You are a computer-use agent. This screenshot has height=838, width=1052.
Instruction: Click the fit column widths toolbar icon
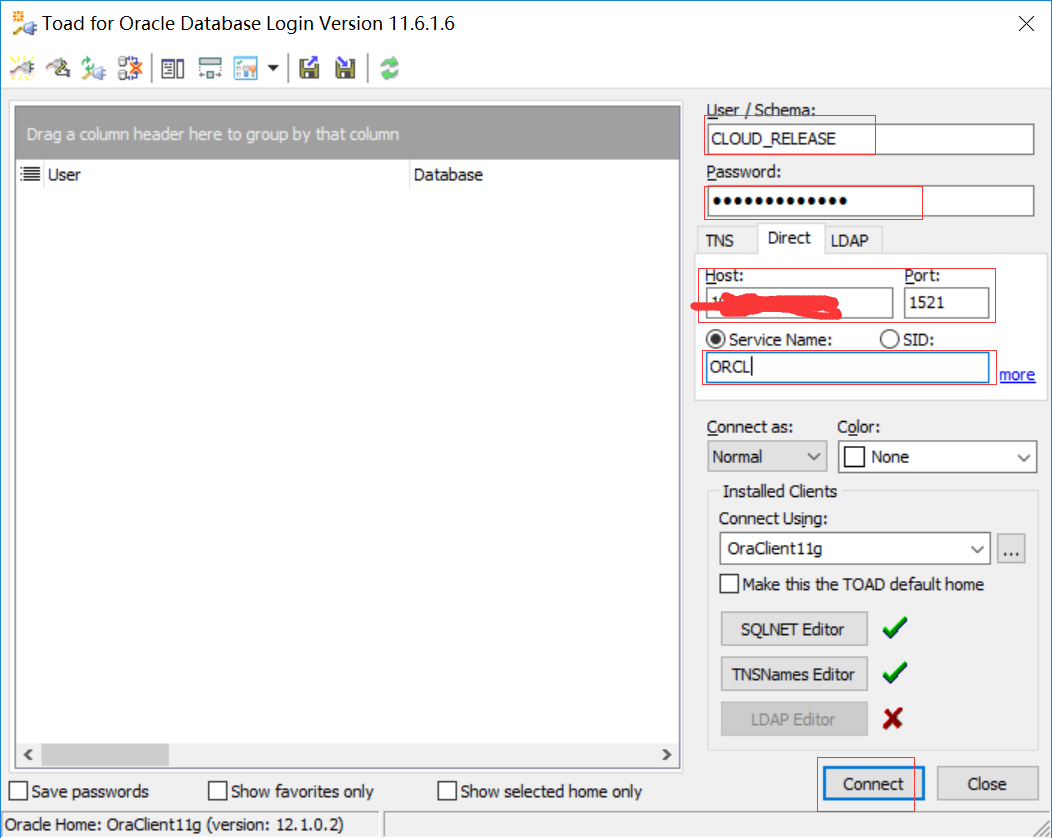point(210,68)
